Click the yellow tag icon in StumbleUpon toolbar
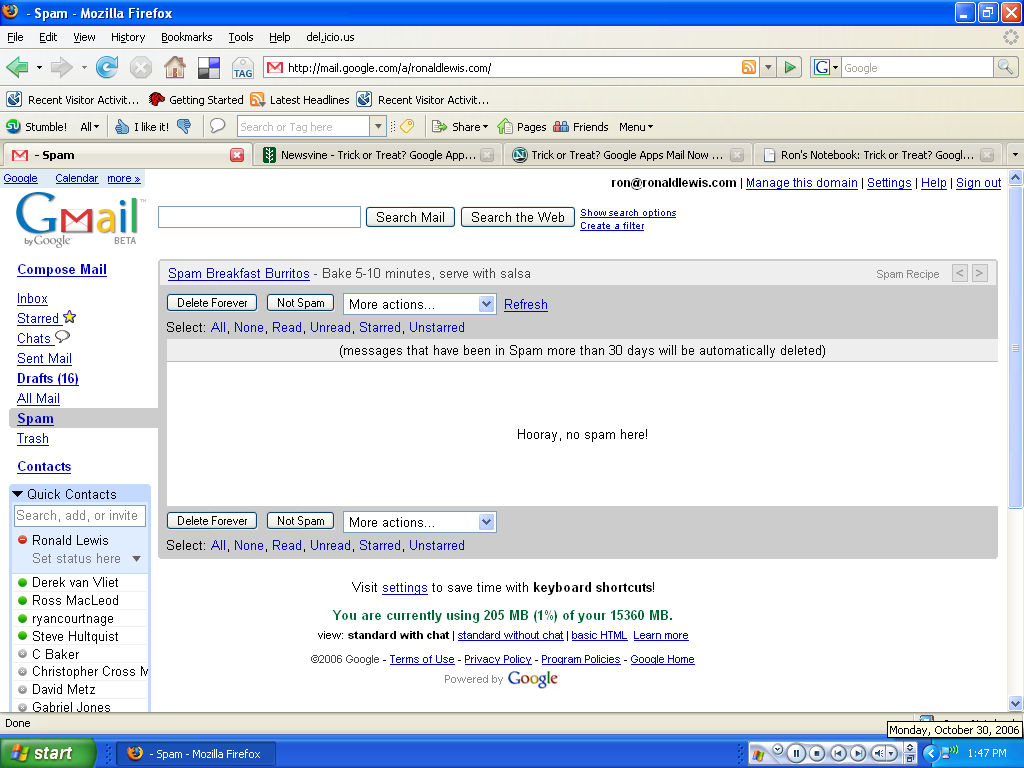The width and height of the screenshot is (1024, 768). pyautogui.click(x=407, y=126)
